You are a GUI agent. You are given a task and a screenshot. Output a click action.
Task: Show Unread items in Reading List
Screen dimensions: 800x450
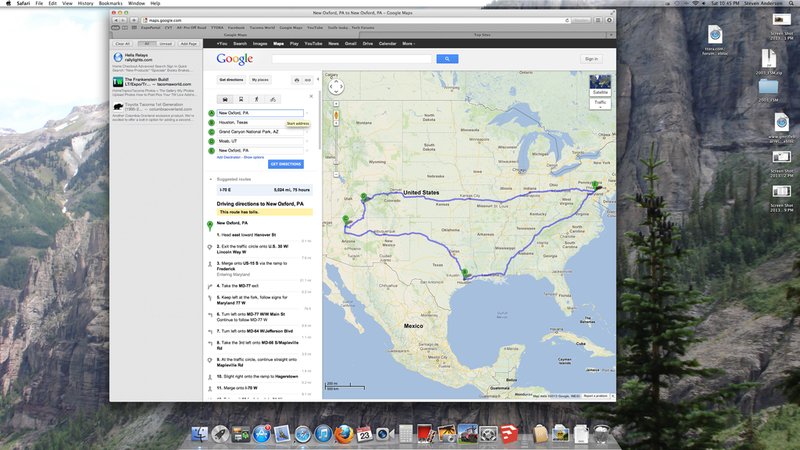(165, 44)
